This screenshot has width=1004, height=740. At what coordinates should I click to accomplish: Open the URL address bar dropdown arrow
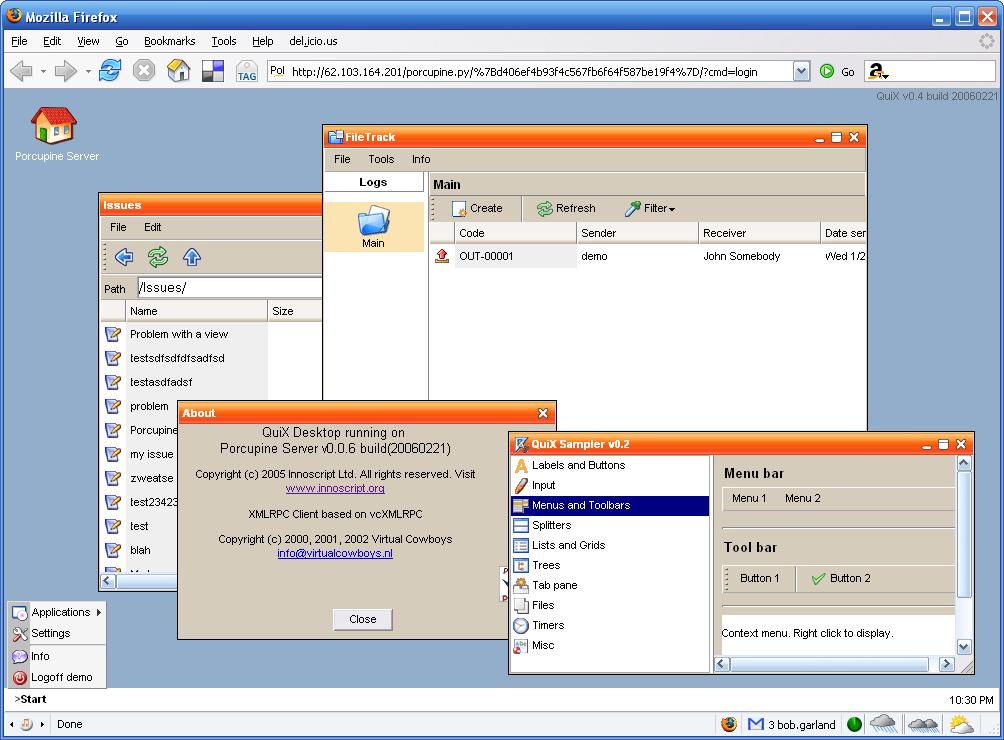pos(802,71)
